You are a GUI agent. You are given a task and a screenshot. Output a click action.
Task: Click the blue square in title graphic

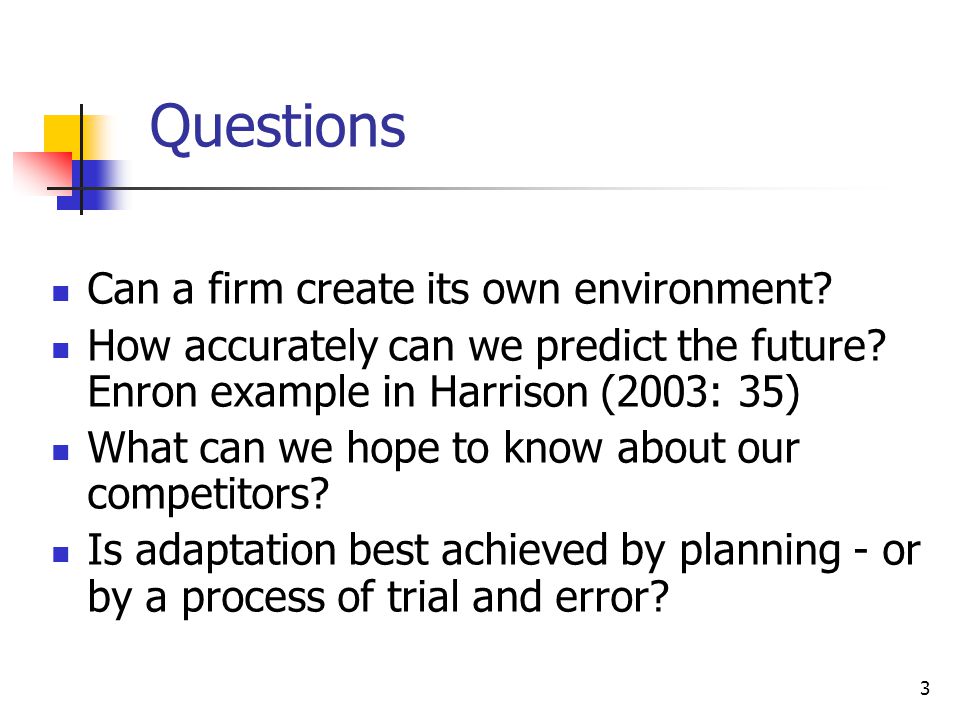click(92, 185)
